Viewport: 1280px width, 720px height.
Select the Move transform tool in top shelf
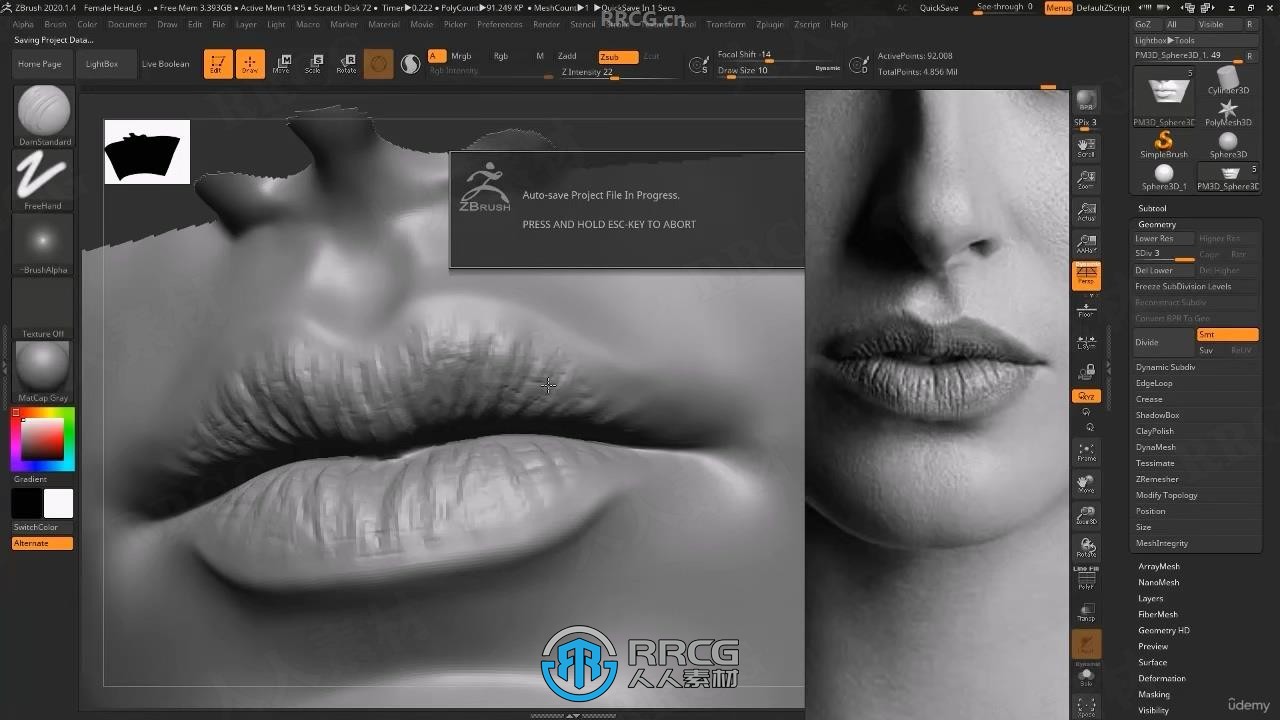(x=282, y=64)
